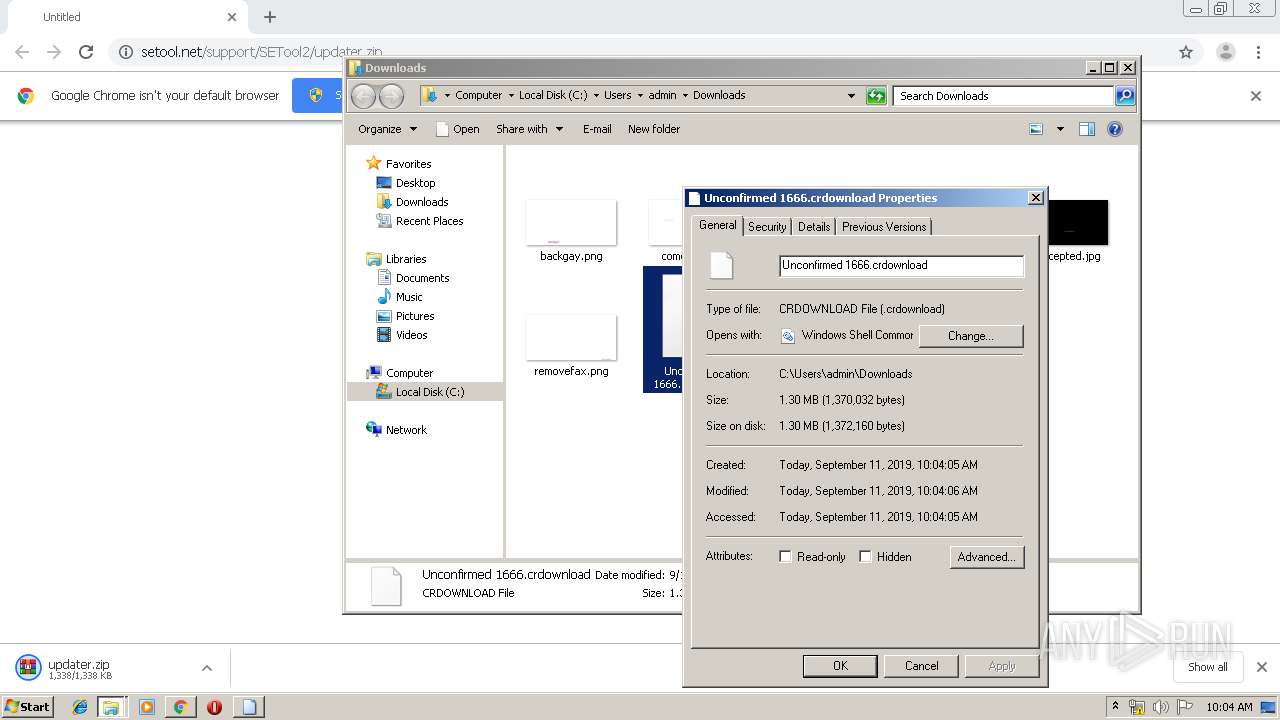Launch Internet Explorer from taskbar
This screenshot has width=1280, height=720.
coord(80,707)
